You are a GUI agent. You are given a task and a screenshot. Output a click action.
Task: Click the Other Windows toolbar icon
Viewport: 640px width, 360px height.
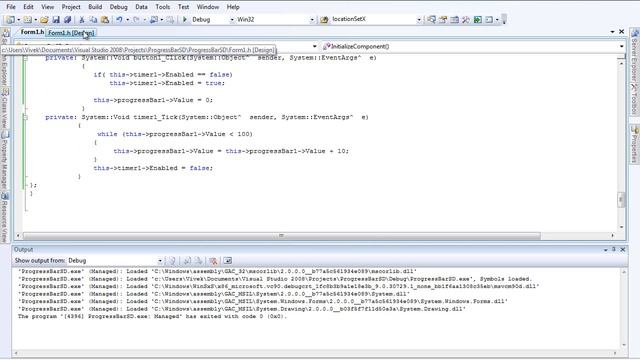(x=489, y=20)
